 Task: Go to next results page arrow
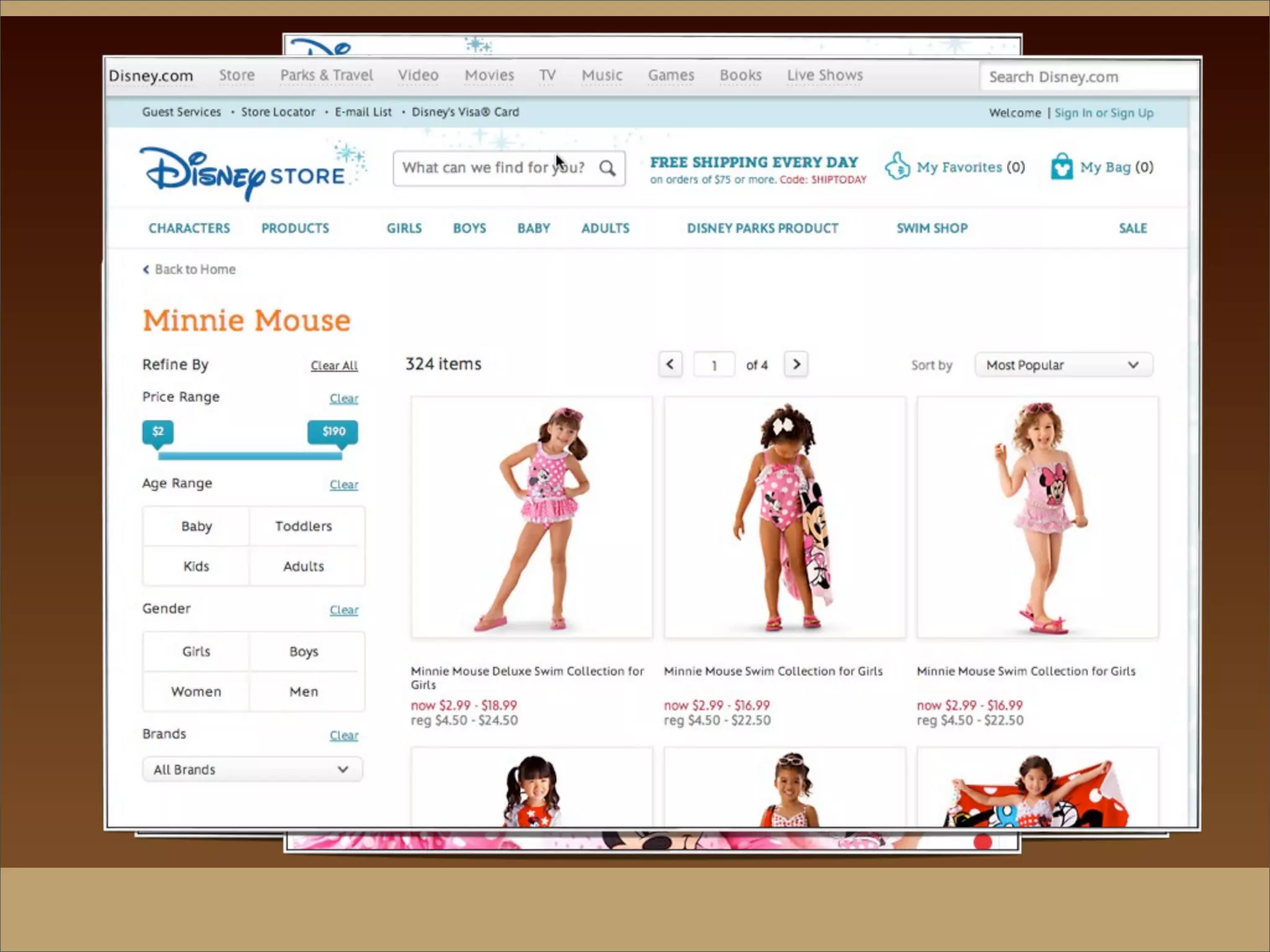pyautogui.click(x=796, y=364)
